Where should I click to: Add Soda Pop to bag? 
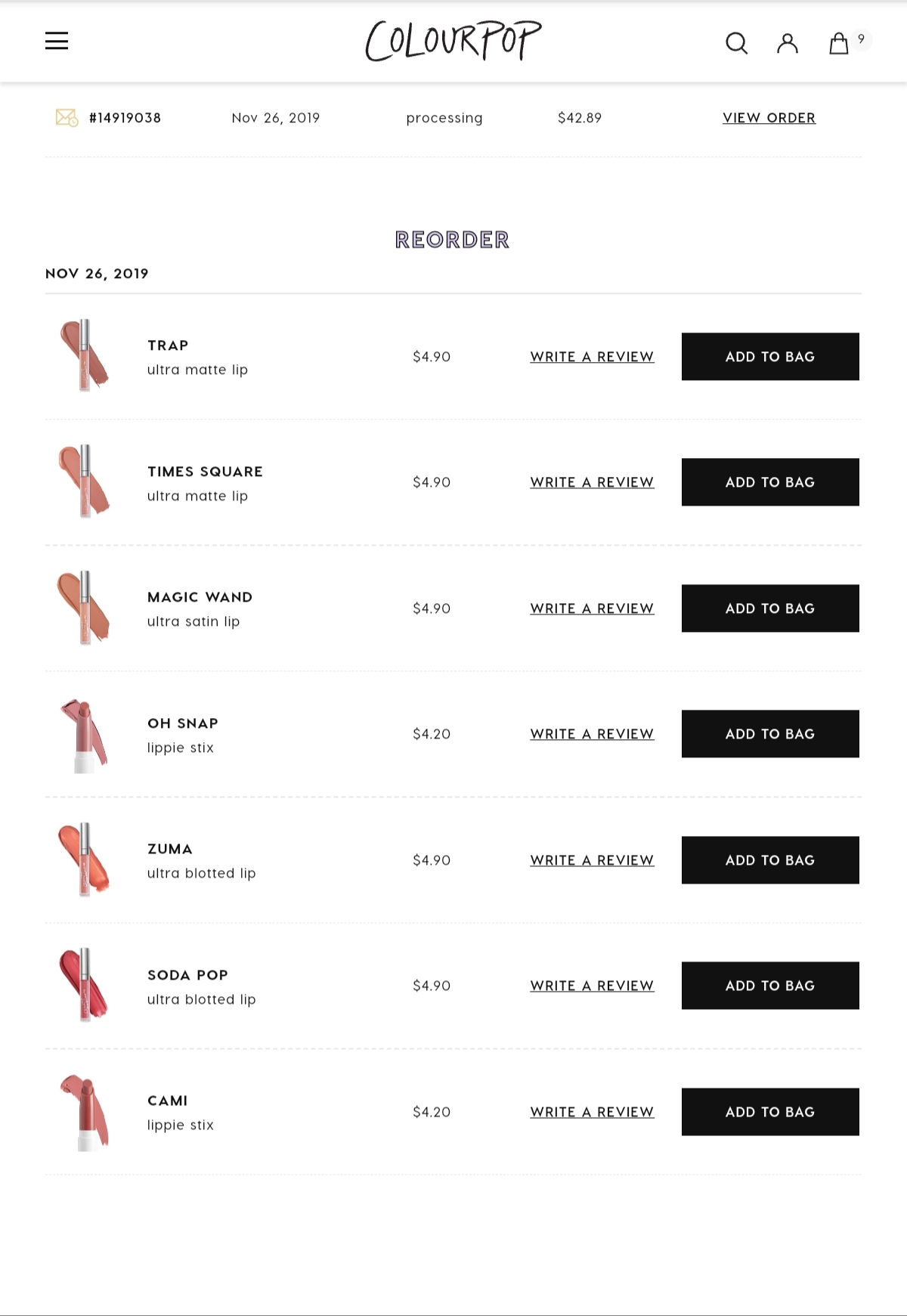click(770, 986)
